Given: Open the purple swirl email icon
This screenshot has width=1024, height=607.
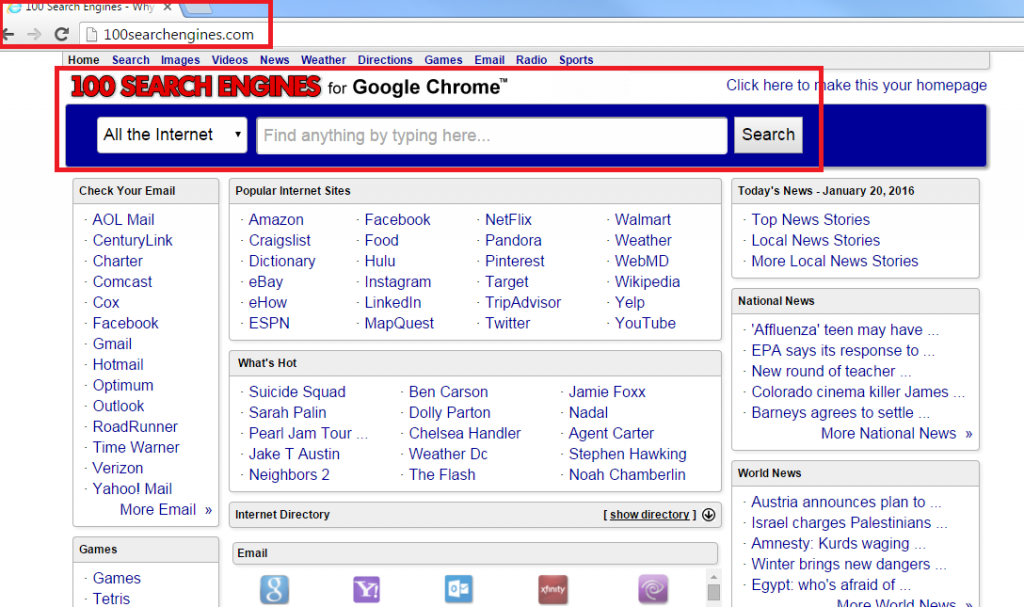Looking at the screenshot, I should (x=652, y=589).
